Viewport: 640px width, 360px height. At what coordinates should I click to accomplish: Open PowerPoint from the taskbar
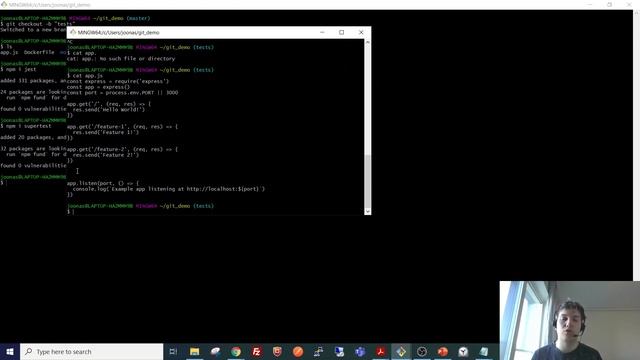click(x=442, y=351)
